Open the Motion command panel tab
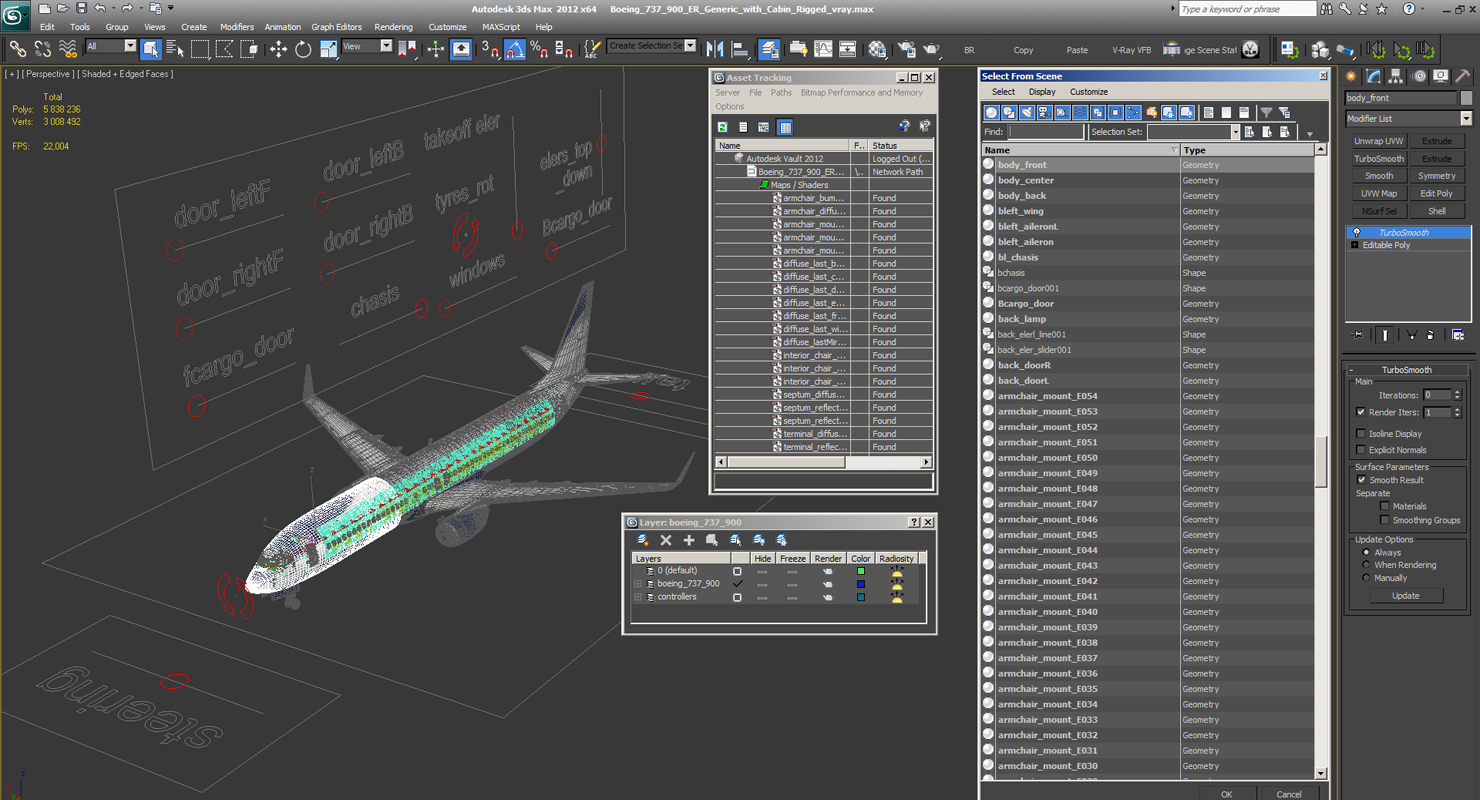Viewport: 1480px width, 800px height. [x=1418, y=76]
